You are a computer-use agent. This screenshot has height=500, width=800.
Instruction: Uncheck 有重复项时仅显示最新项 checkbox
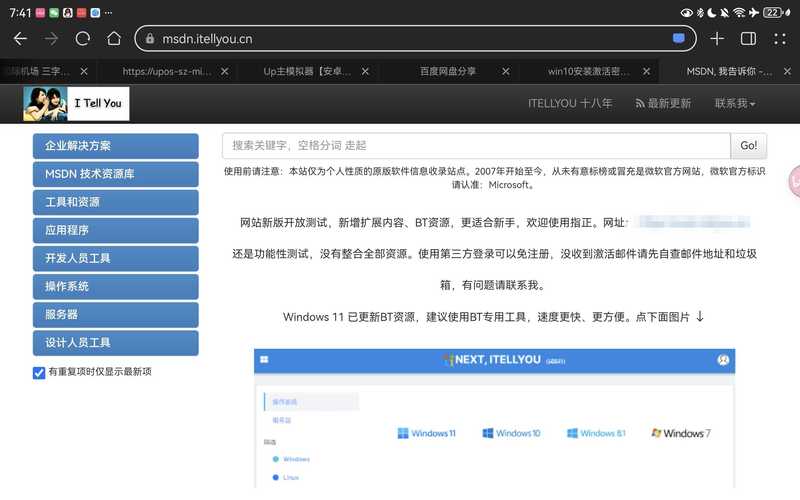click(x=39, y=372)
